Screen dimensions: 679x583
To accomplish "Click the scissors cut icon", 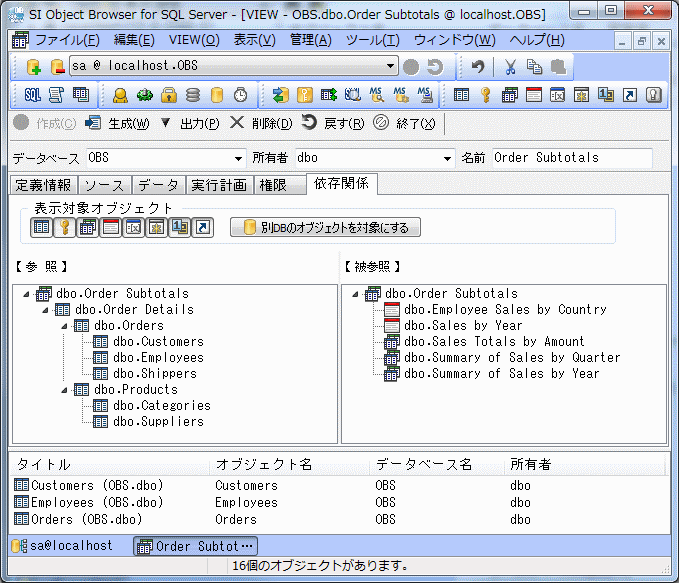I will (510, 67).
